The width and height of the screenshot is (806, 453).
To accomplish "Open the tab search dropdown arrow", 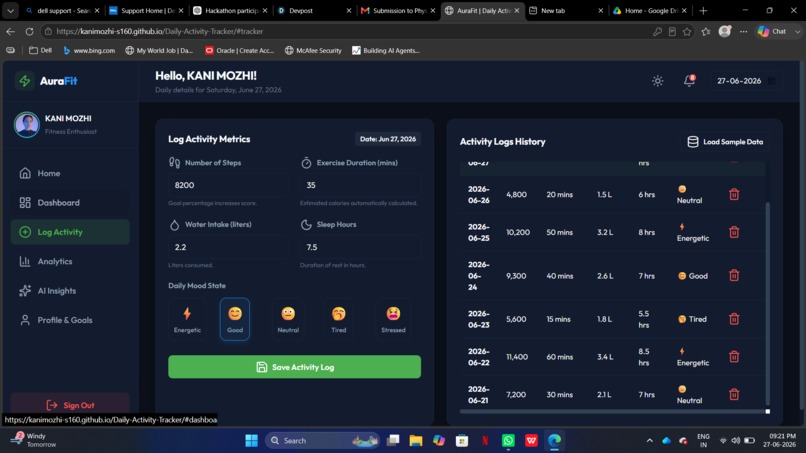I will pos(10,10).
